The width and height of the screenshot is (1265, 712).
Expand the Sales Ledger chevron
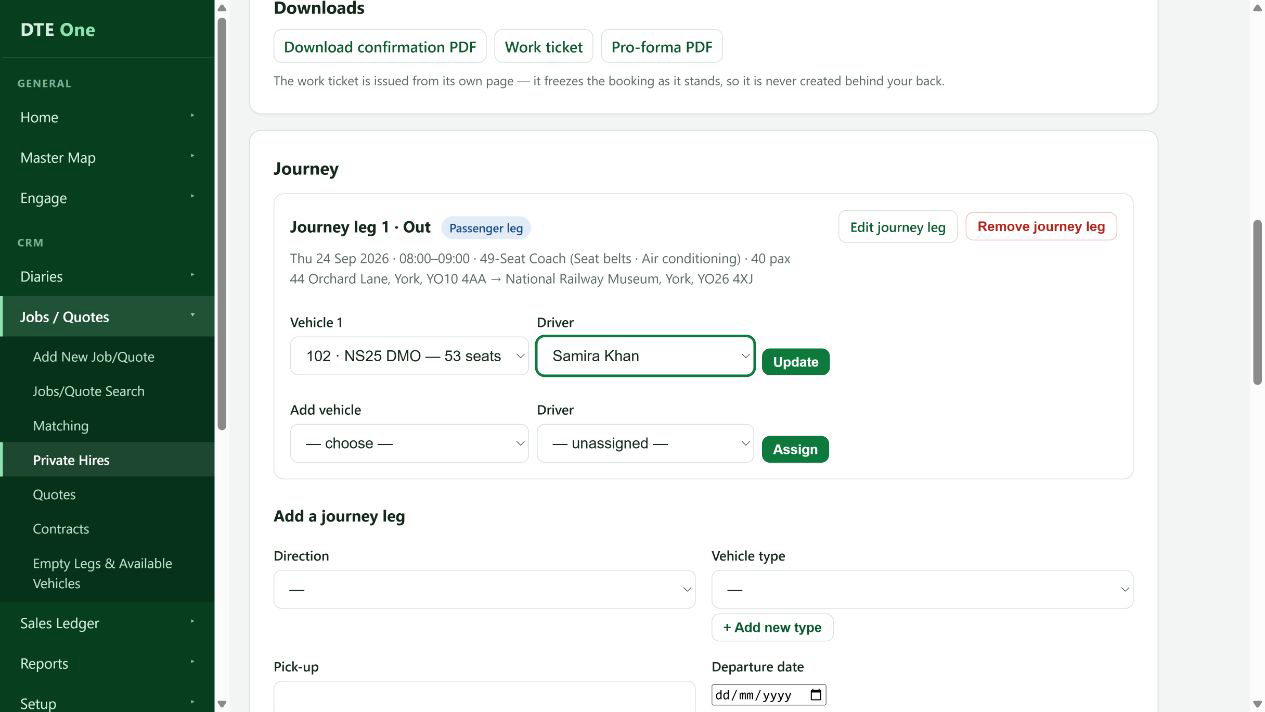[x=193, y=622]
